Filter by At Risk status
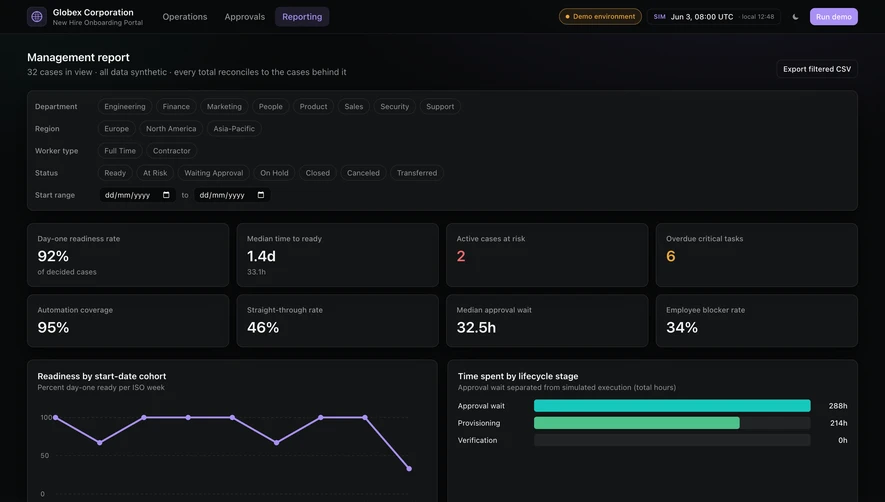This screenshot has width=885, height=502. [155, 173]
